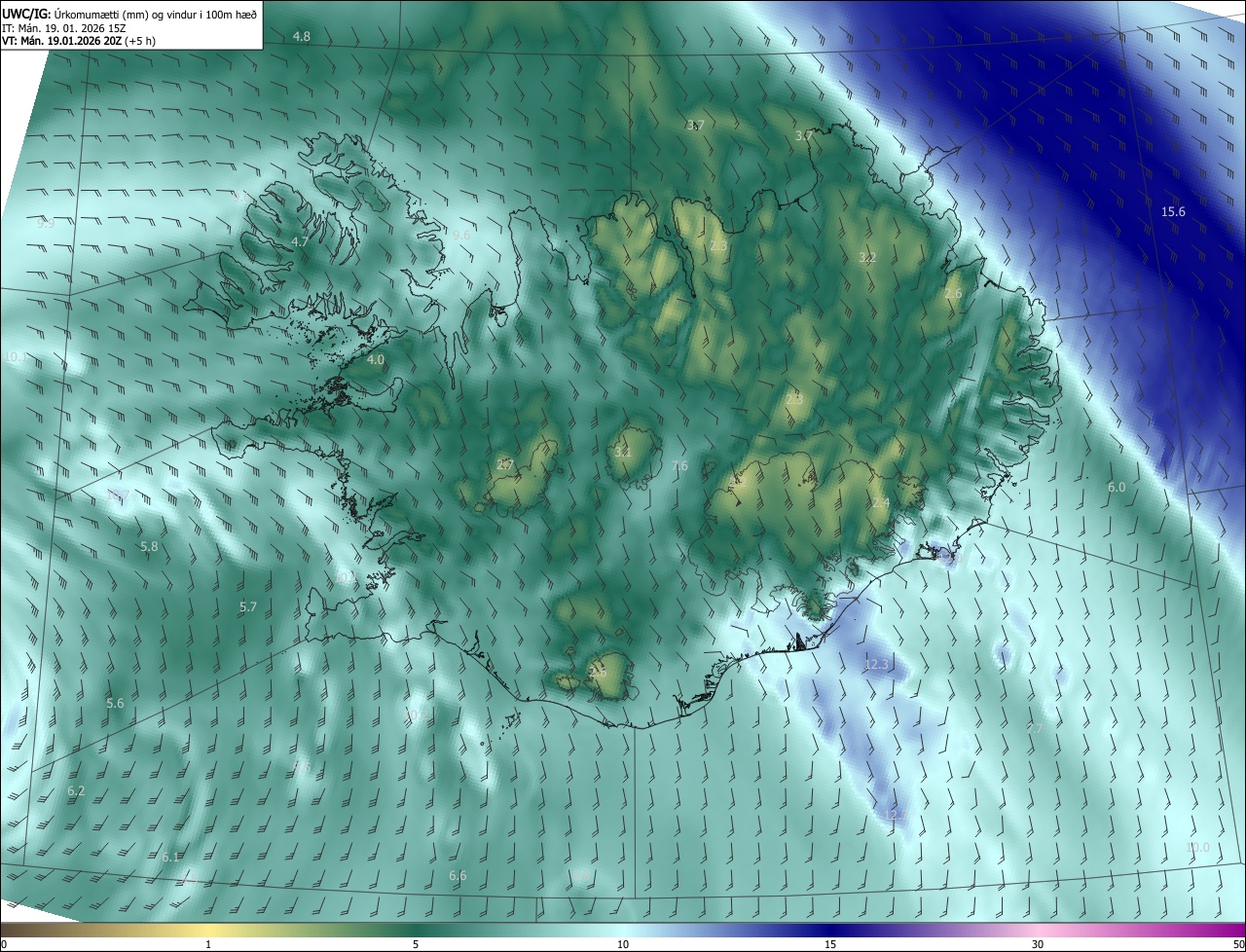
Task: Click the 9.9 value label over the sea
Action: tap(46, 223)
